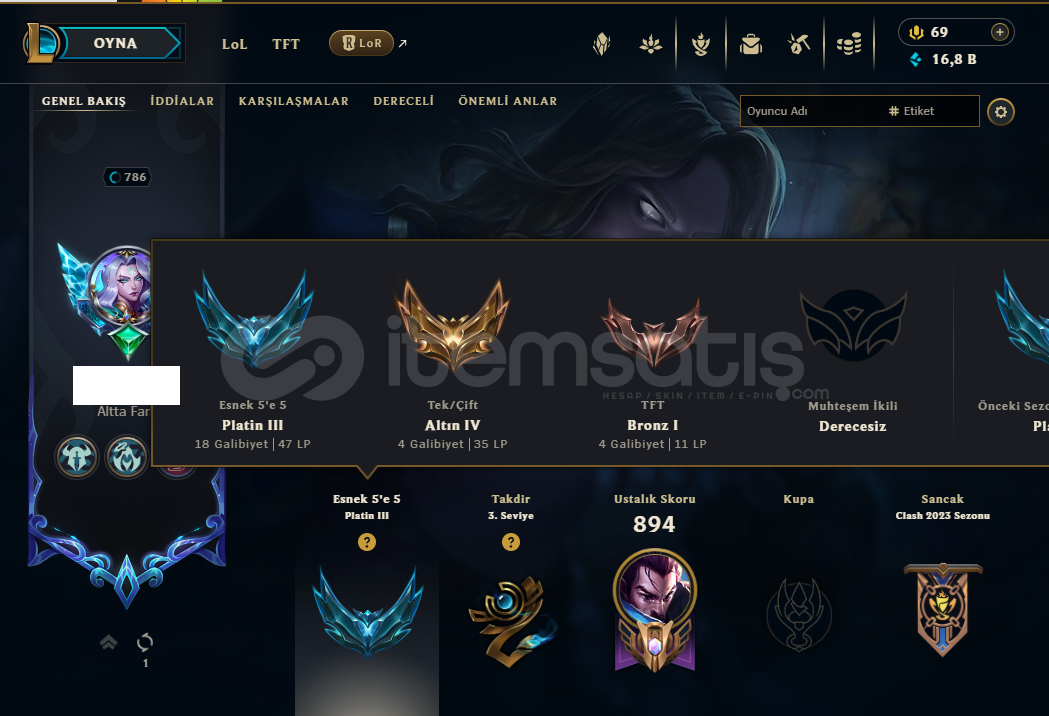
Task: Switch to the DERECELİ tab
Action: pos(403,101)
